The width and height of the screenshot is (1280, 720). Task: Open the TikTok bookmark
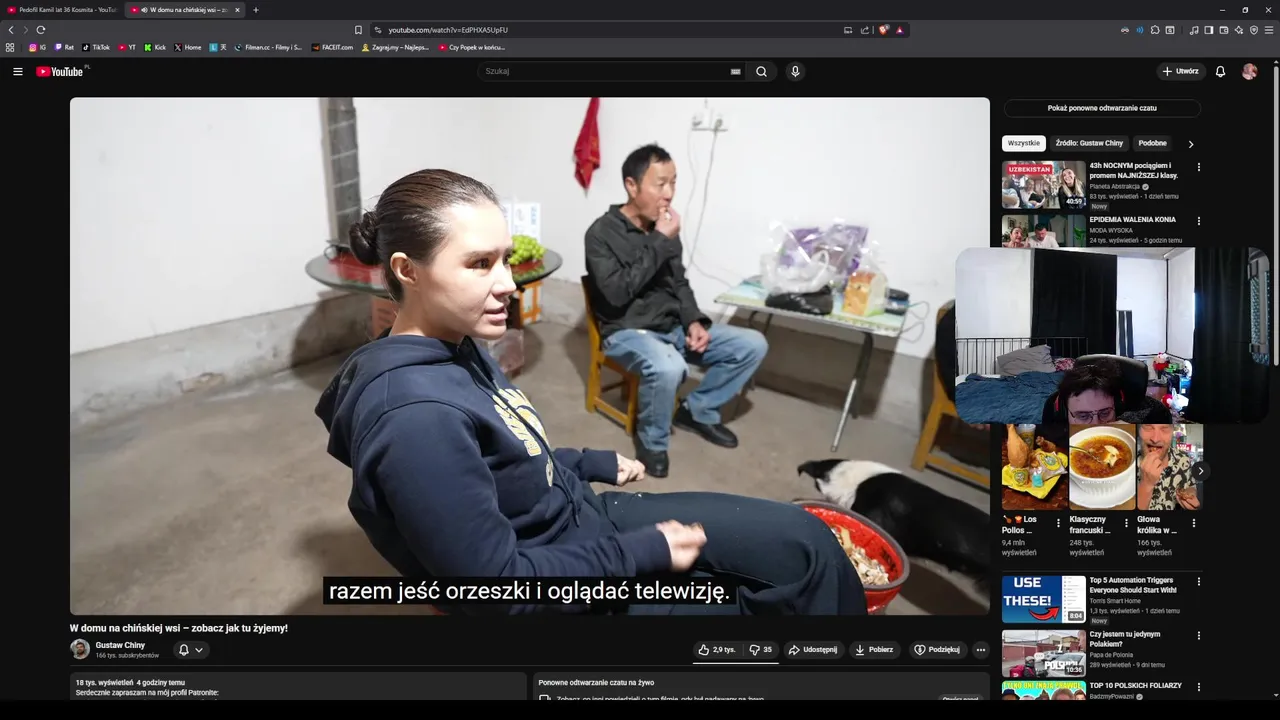pos(96,47)
